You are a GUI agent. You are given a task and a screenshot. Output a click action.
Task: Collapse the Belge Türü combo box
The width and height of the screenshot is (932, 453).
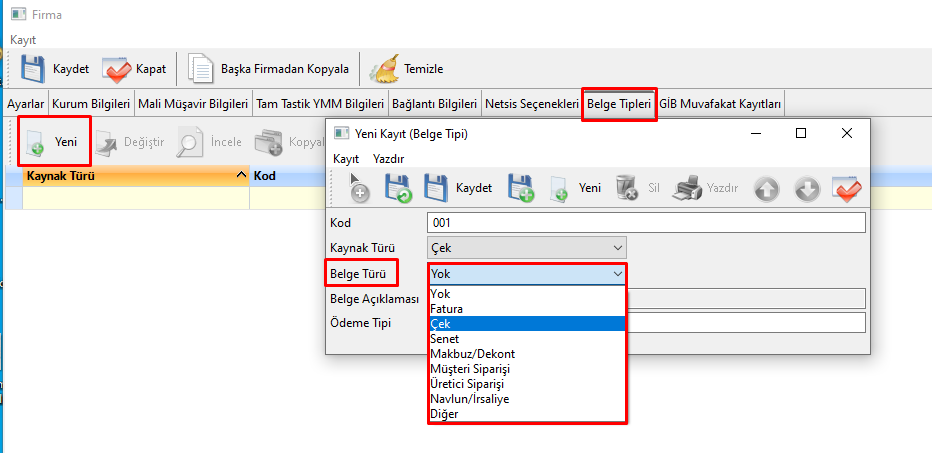click(x=617, y=273)
